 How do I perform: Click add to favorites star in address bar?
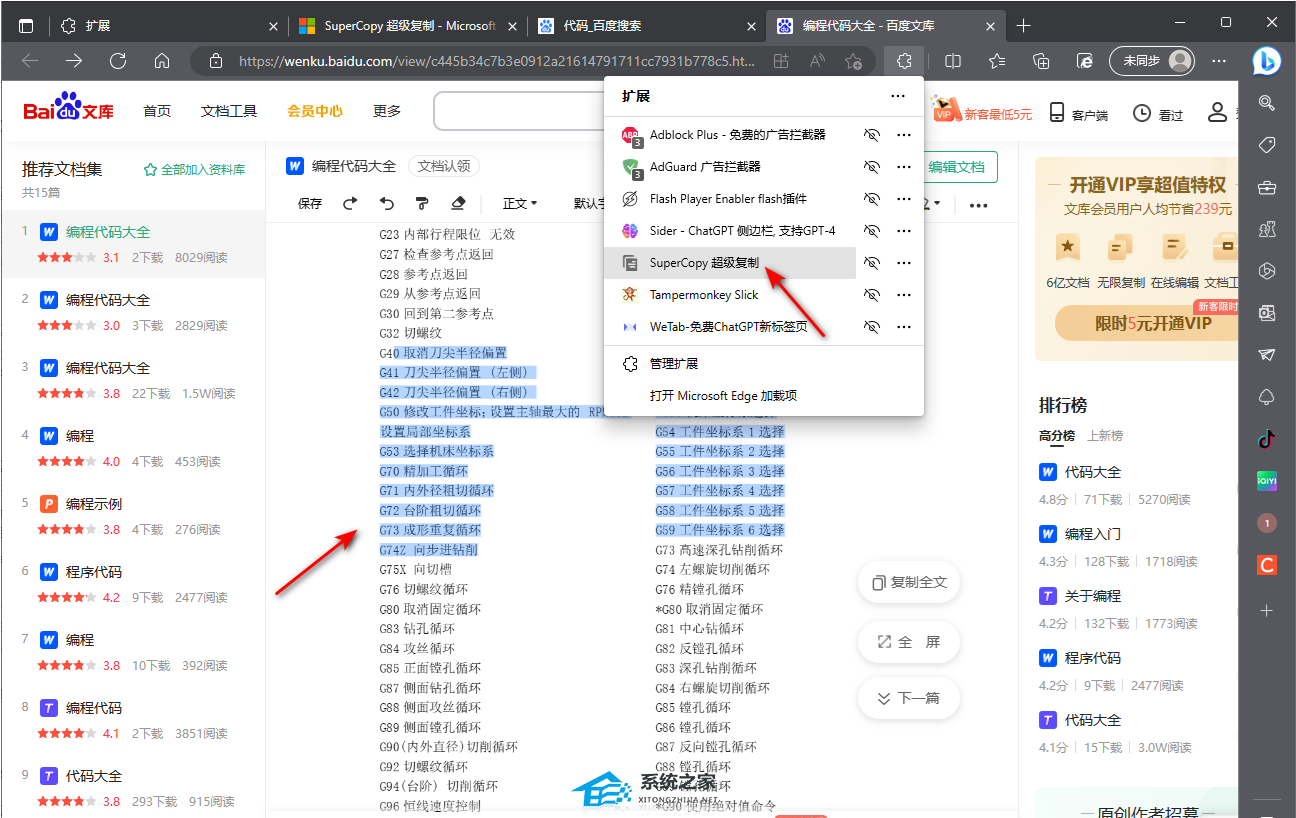tap(853, 61)
